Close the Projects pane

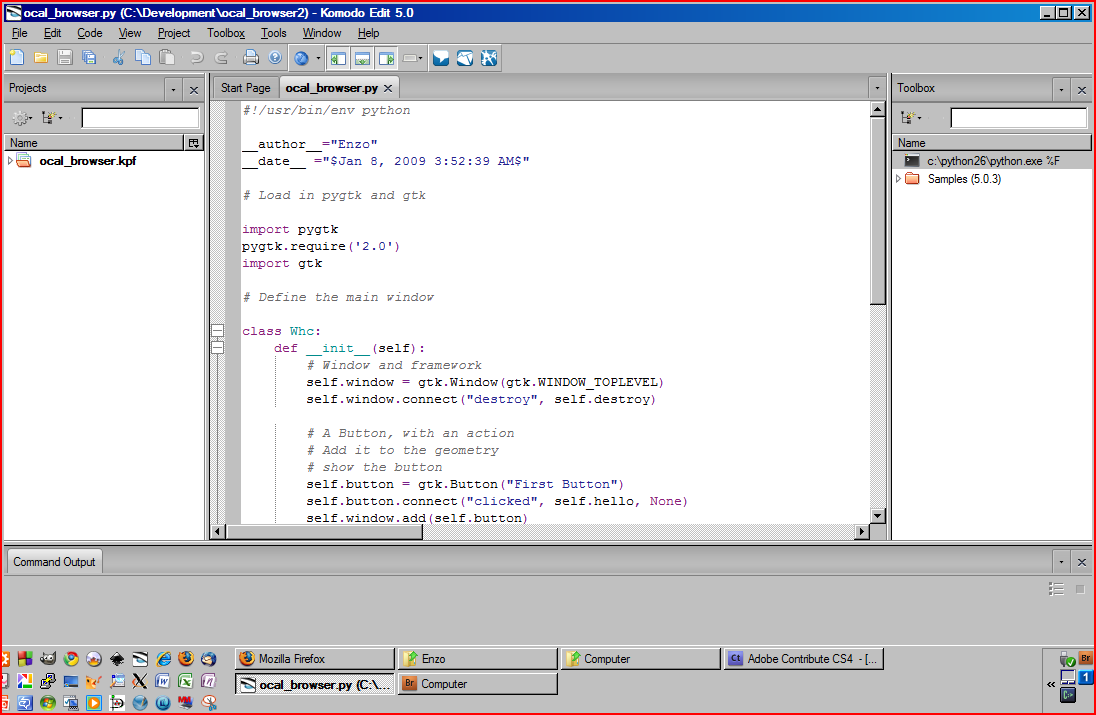194,89
